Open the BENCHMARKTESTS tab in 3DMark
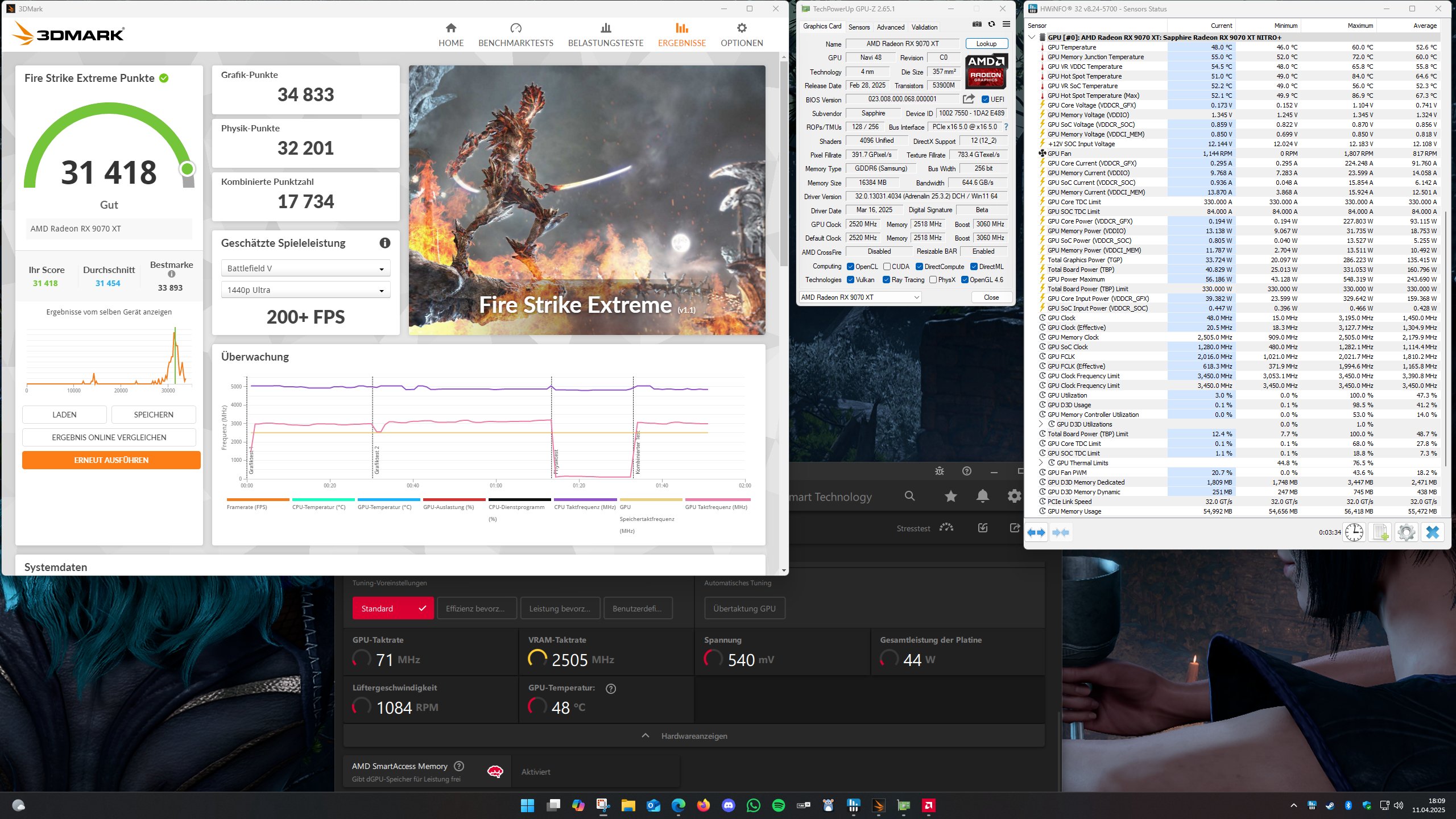 pos(515,35)
